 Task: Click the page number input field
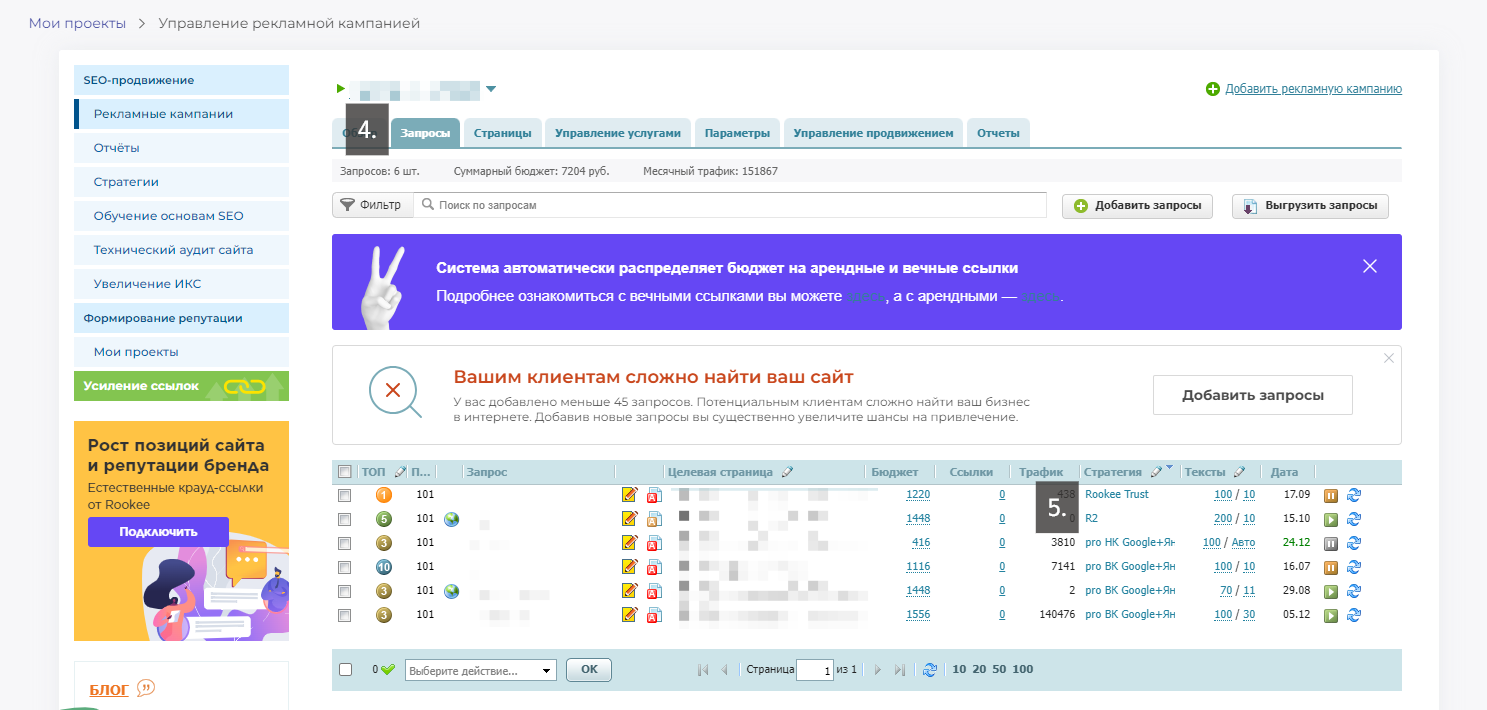click(x=816, y=669)
